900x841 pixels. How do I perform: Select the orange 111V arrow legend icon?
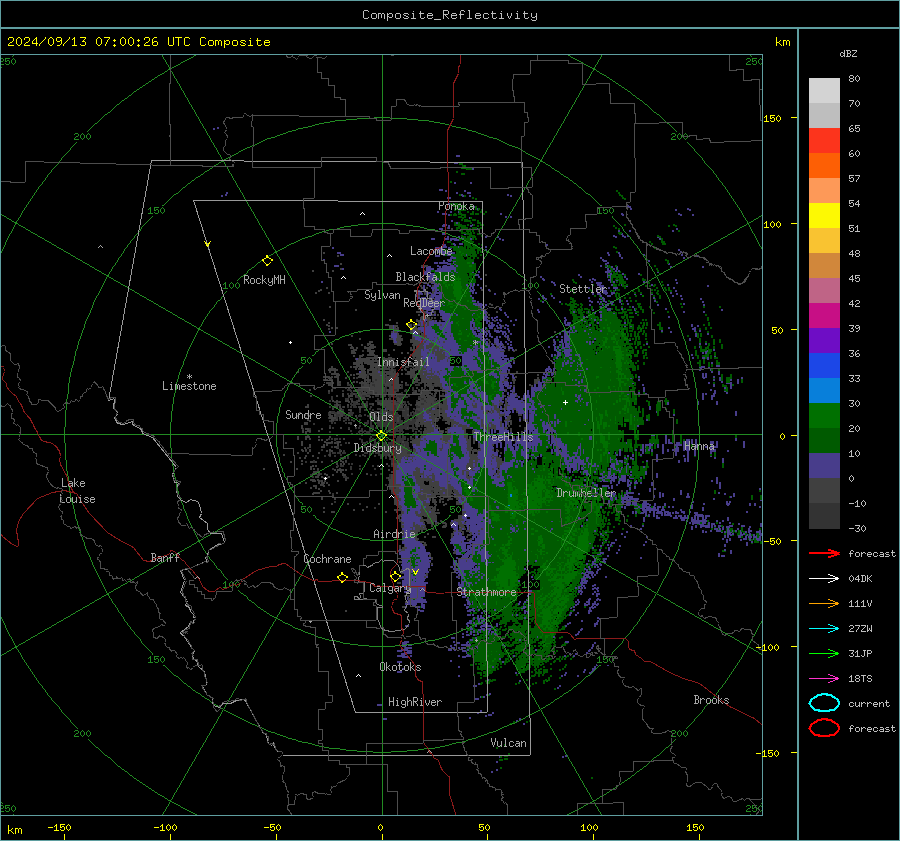824,603
